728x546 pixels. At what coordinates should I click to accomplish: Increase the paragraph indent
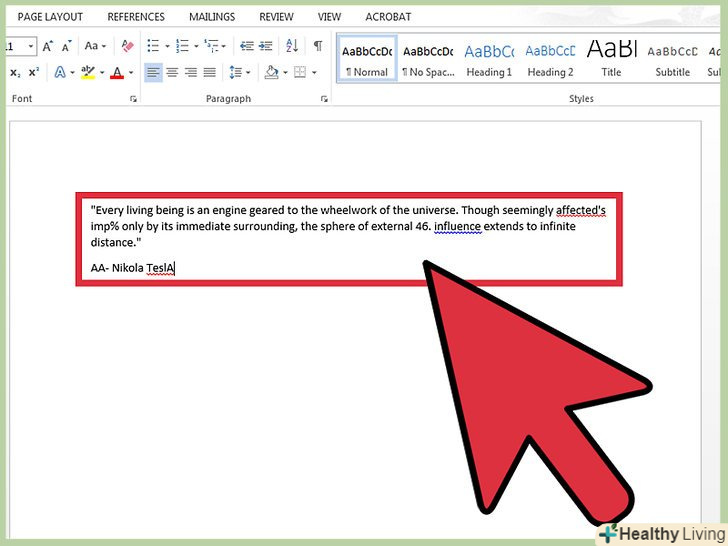click(265, 46)
